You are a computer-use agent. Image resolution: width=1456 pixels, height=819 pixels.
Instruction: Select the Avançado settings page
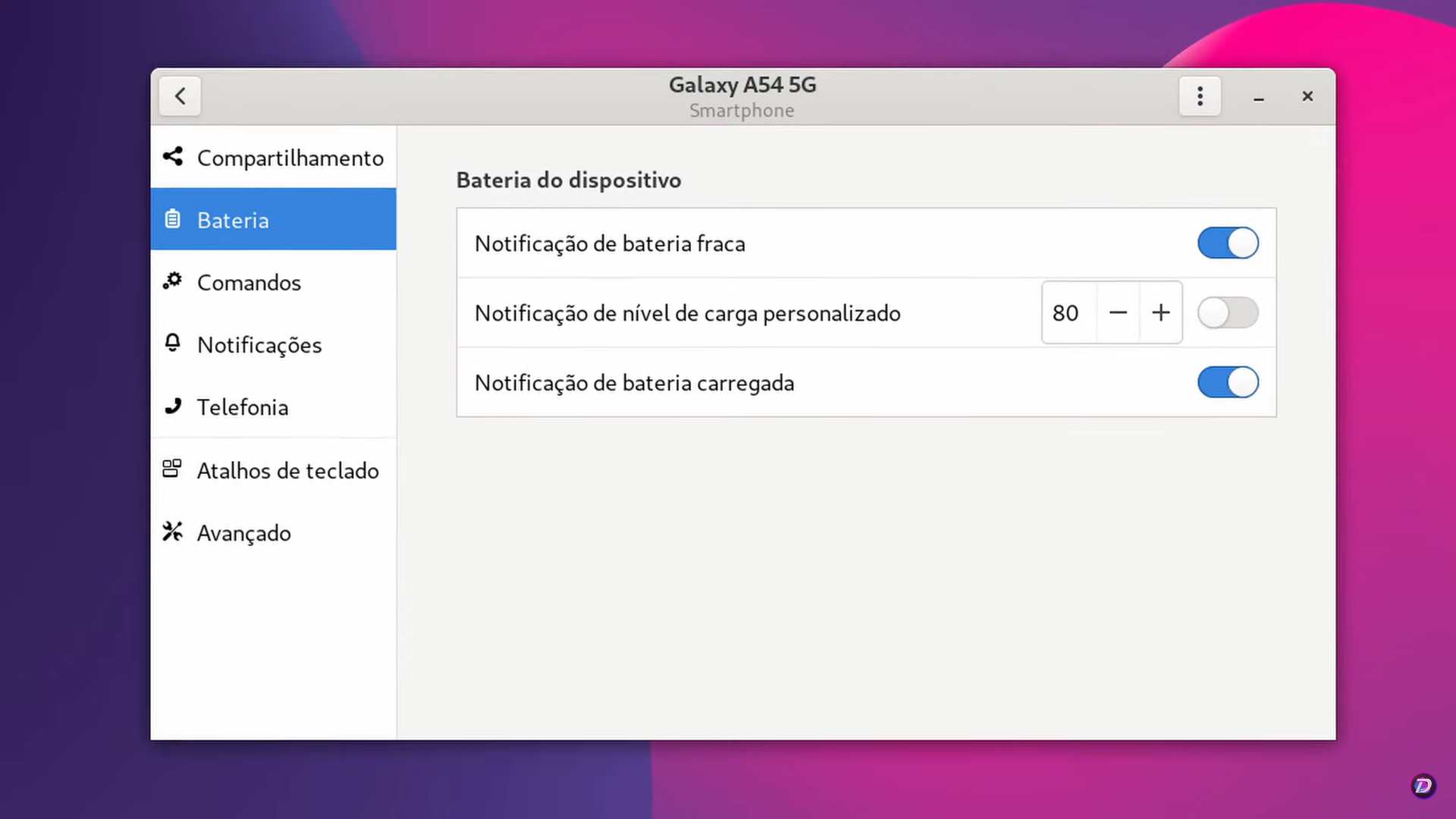pyautogui.click(x=243, y=532)
